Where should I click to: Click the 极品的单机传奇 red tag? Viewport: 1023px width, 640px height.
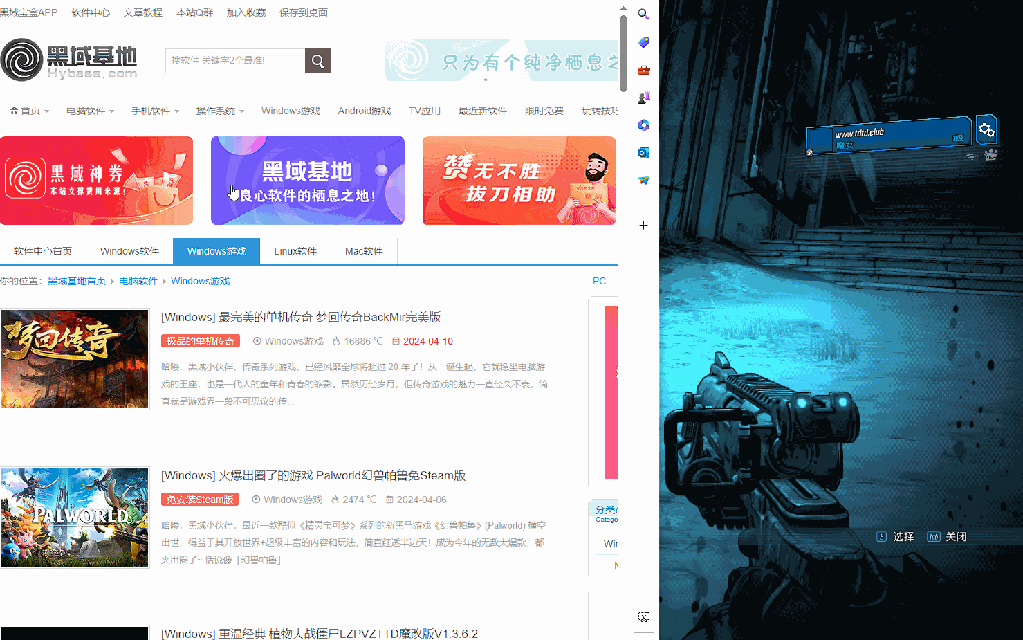[200, 341]
